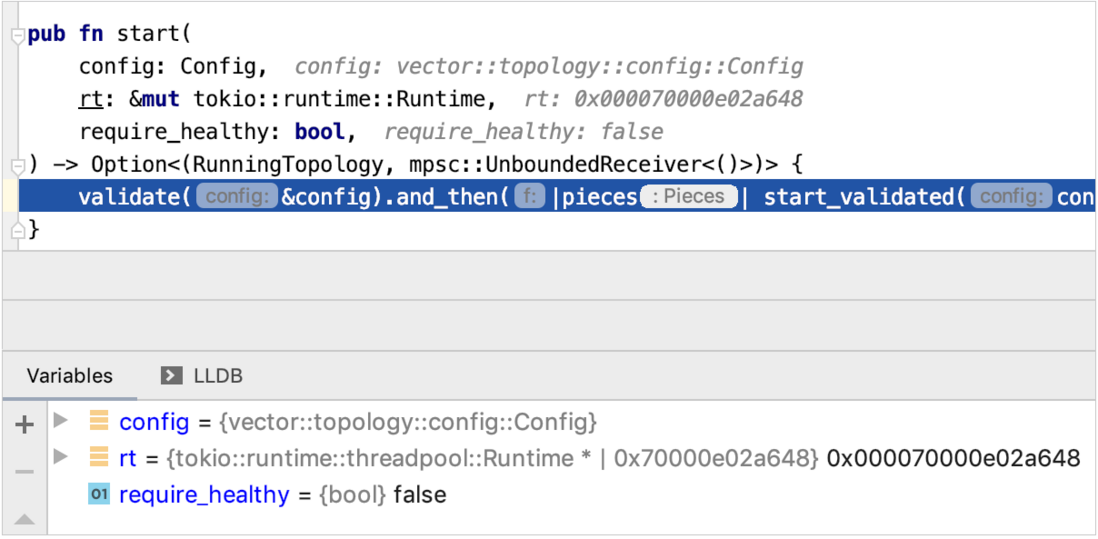Select the rt pointer variable icon
This screenshot has width=1098, height=539.
coord(99,458)
